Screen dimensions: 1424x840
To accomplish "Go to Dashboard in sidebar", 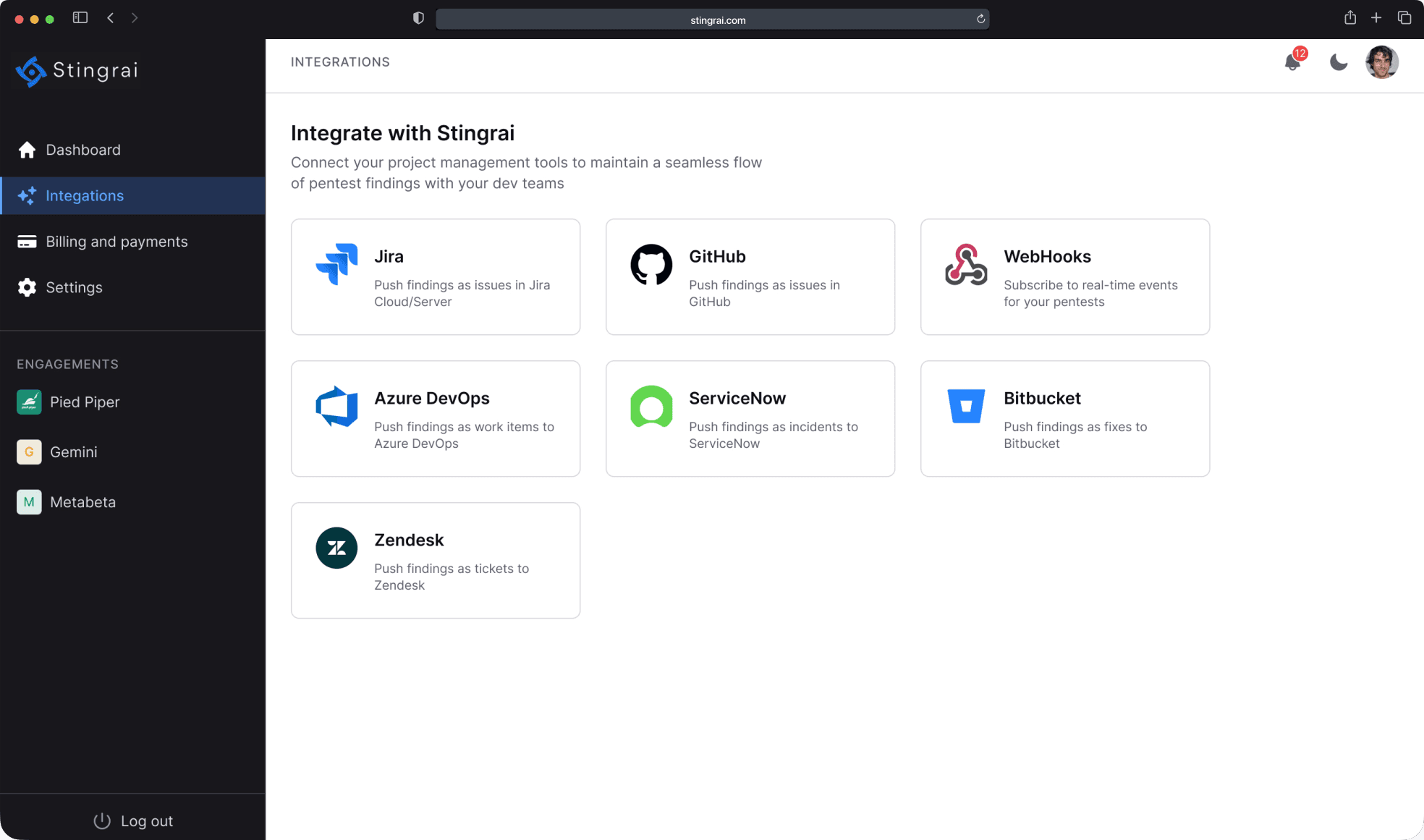I will (x=83, y=150).
